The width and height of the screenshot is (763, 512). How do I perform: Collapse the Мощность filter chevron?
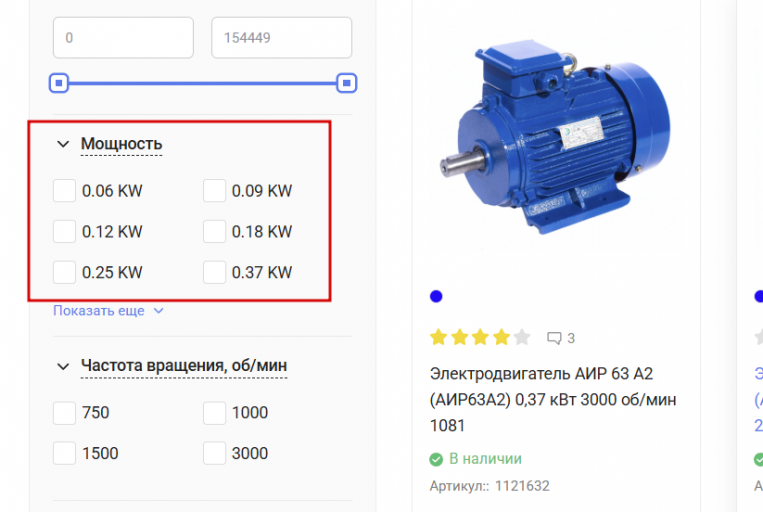(x=63, y=144)
